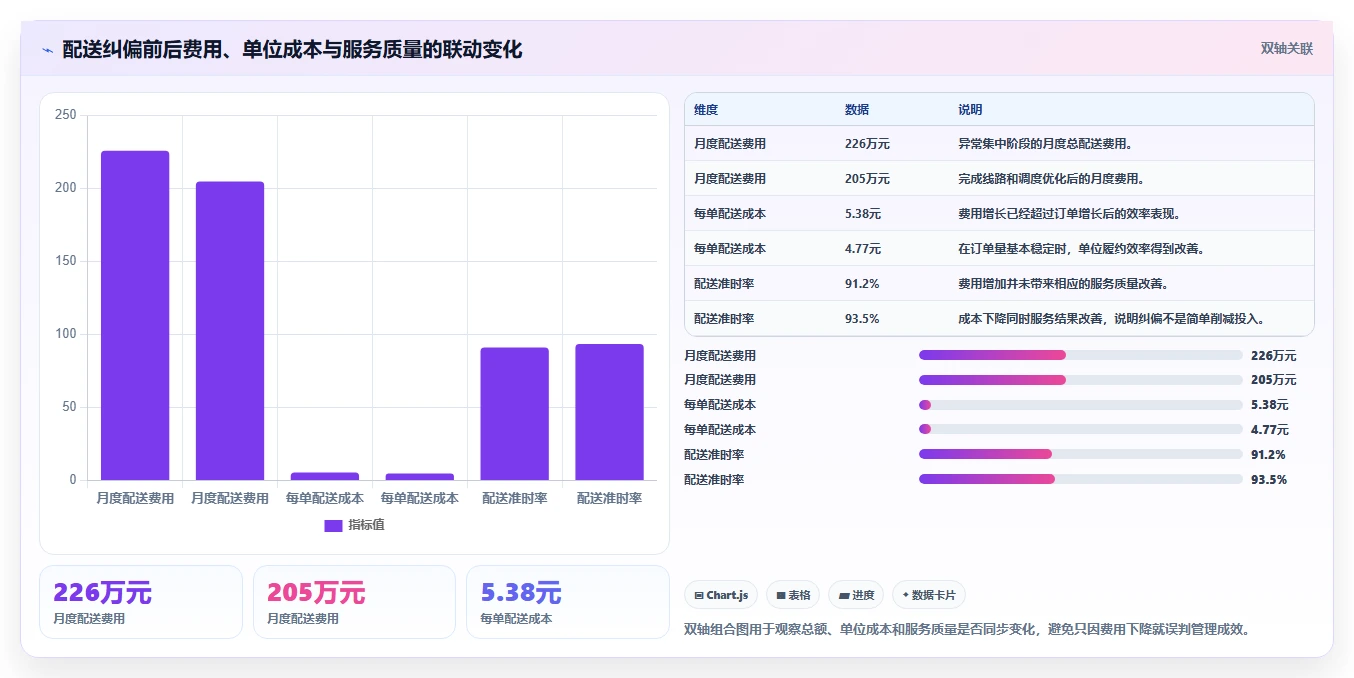The image size is (1354, 678).
Task: Click the progress bar for 91.2%
Action: click(x=1080, y=455)
